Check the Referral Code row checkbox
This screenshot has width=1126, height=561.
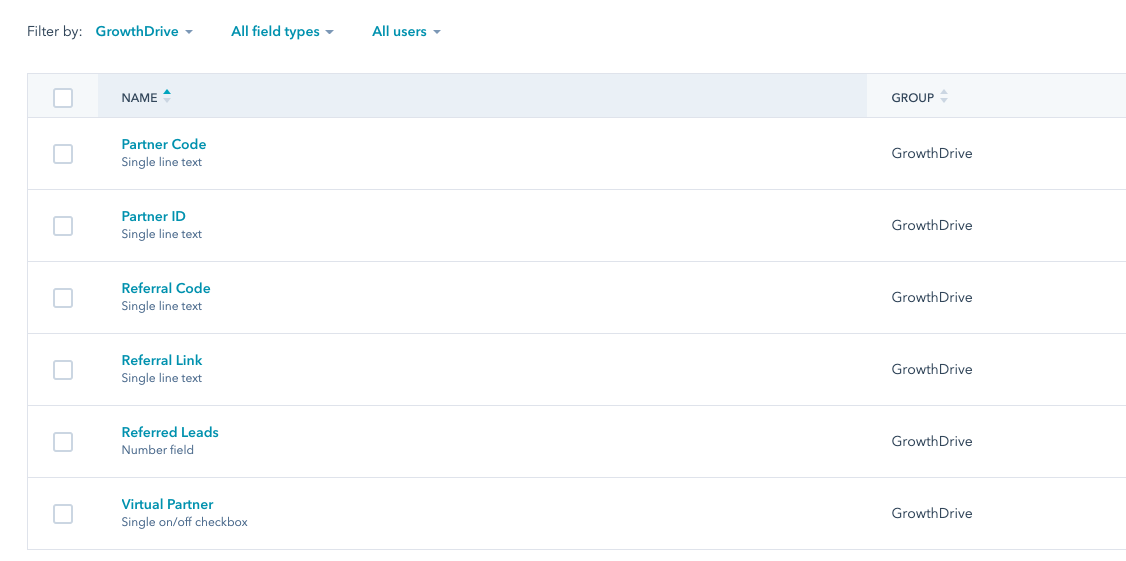coord(63,297)
